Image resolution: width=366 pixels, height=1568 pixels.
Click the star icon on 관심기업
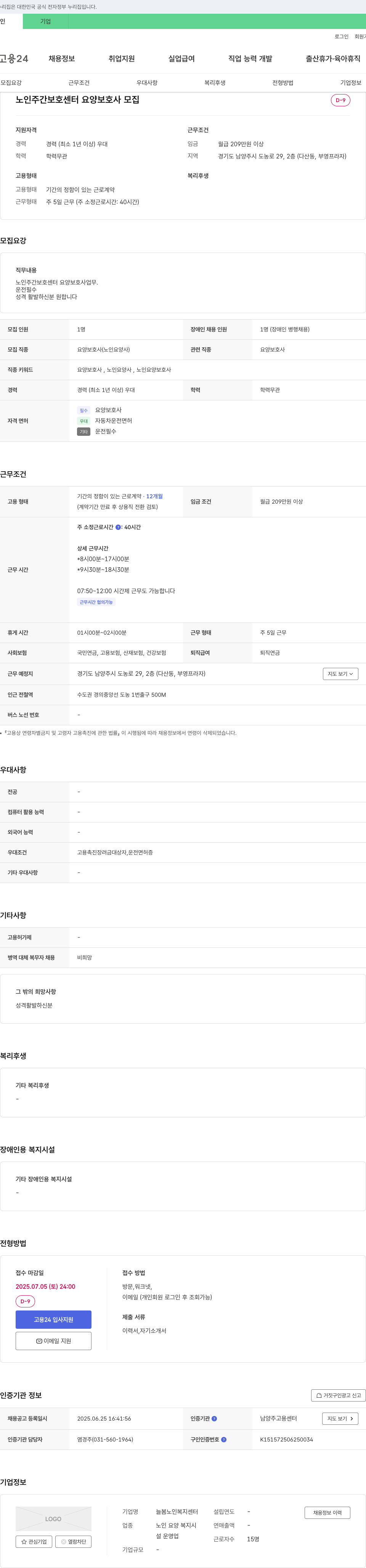(x=24, y=1542)
